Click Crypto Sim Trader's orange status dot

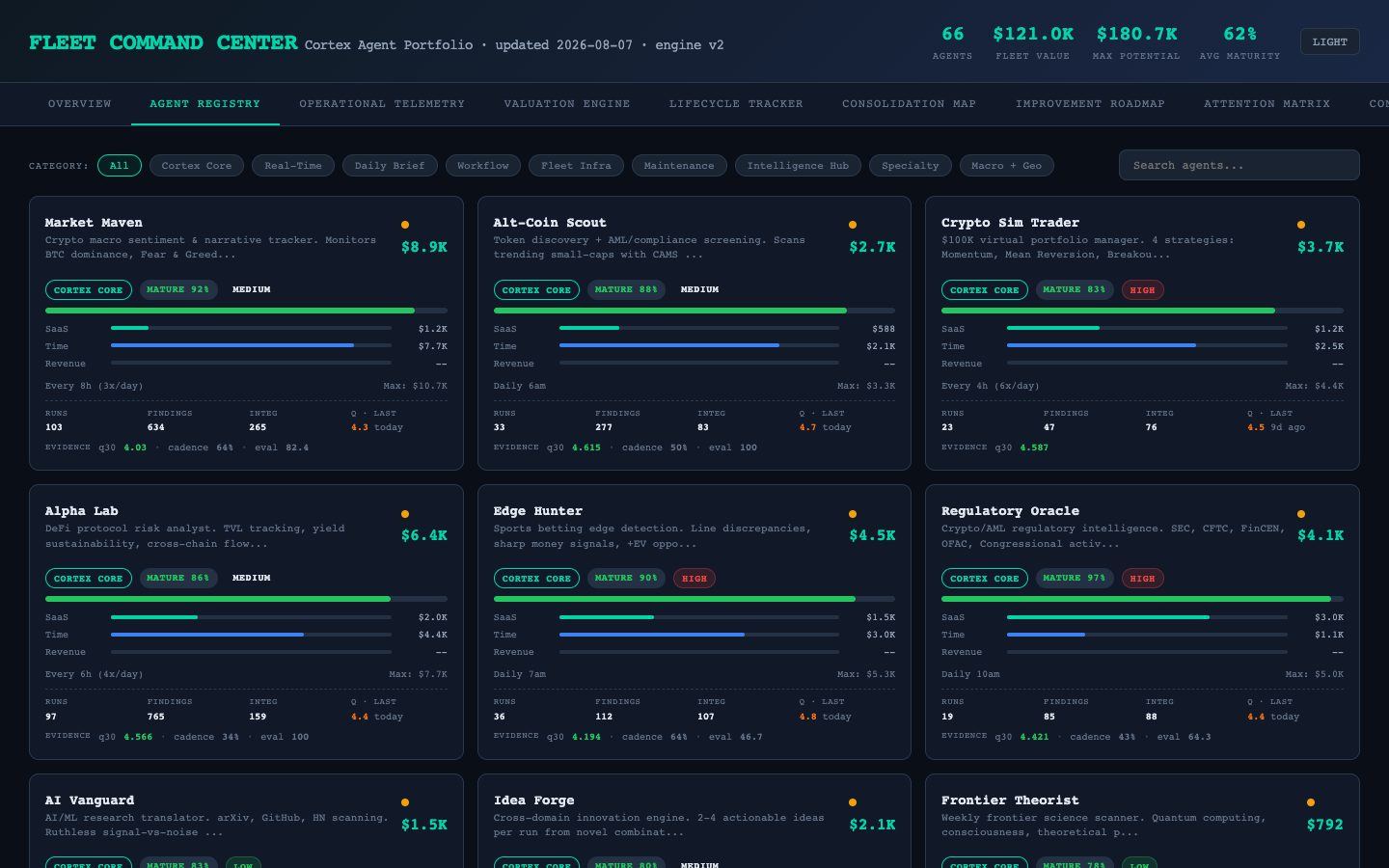point(1301,225)
